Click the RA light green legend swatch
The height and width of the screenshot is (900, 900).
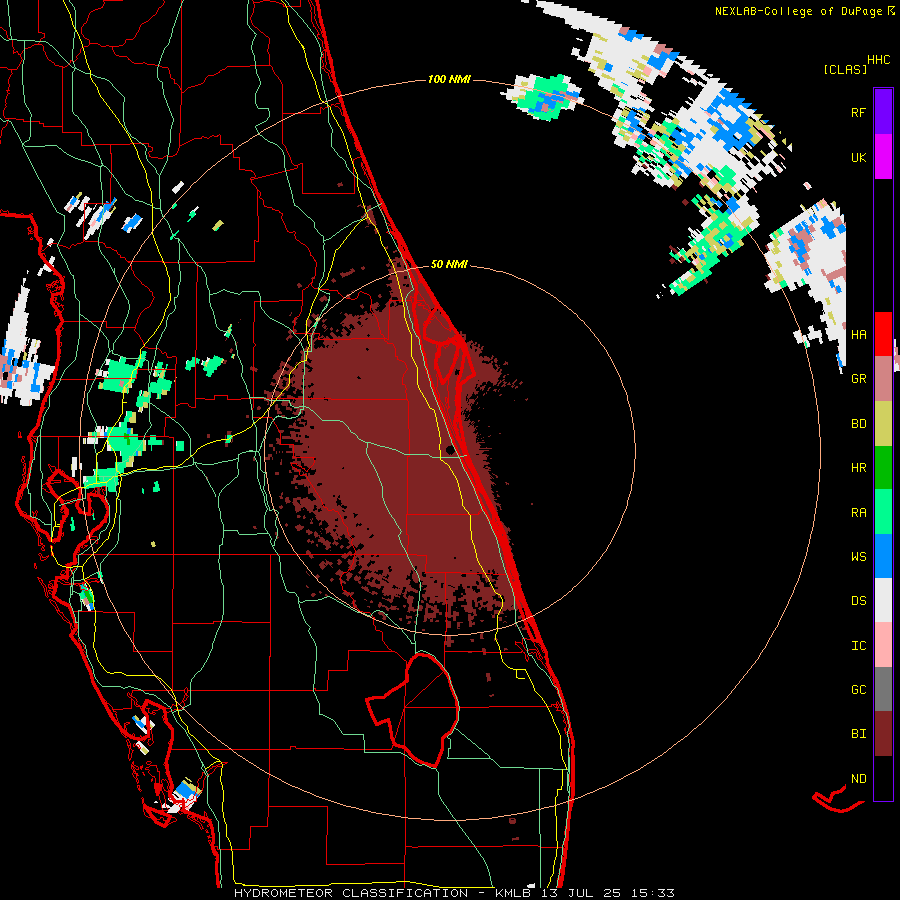(x=883, y=512)
